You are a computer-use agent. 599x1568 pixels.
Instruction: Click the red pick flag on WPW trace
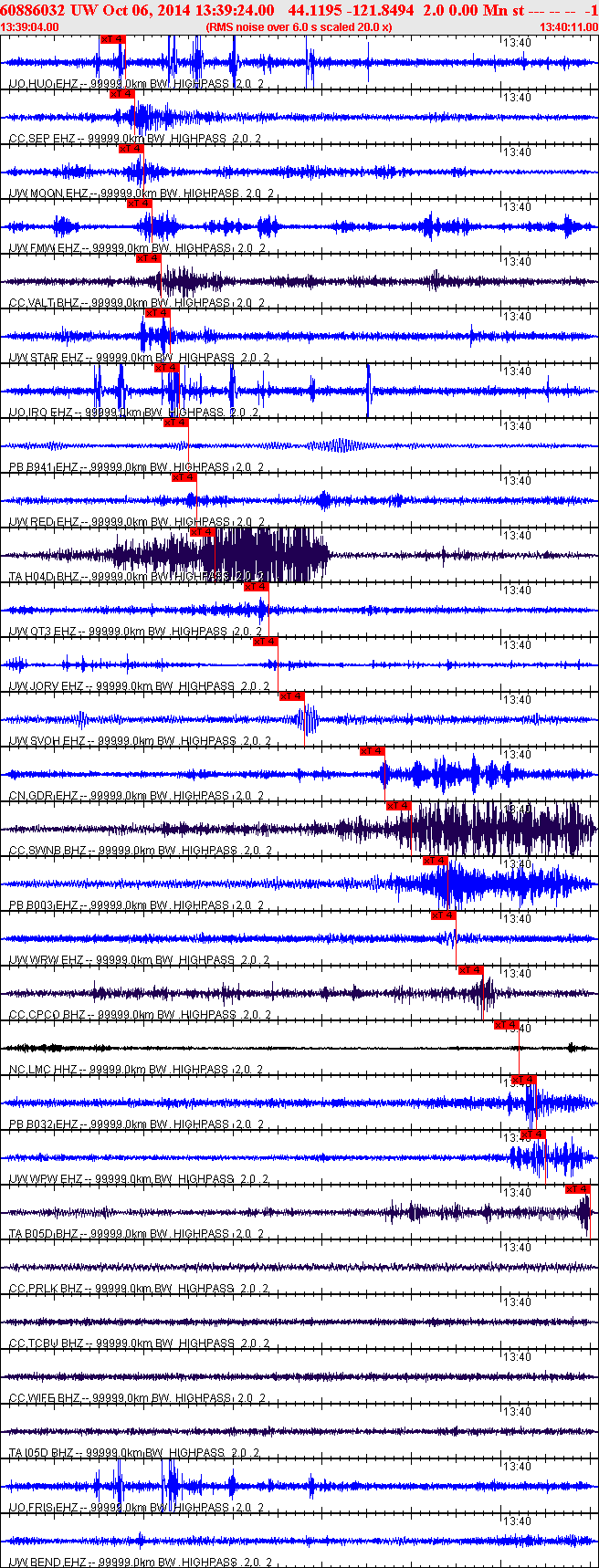[x=532, y=1134]
